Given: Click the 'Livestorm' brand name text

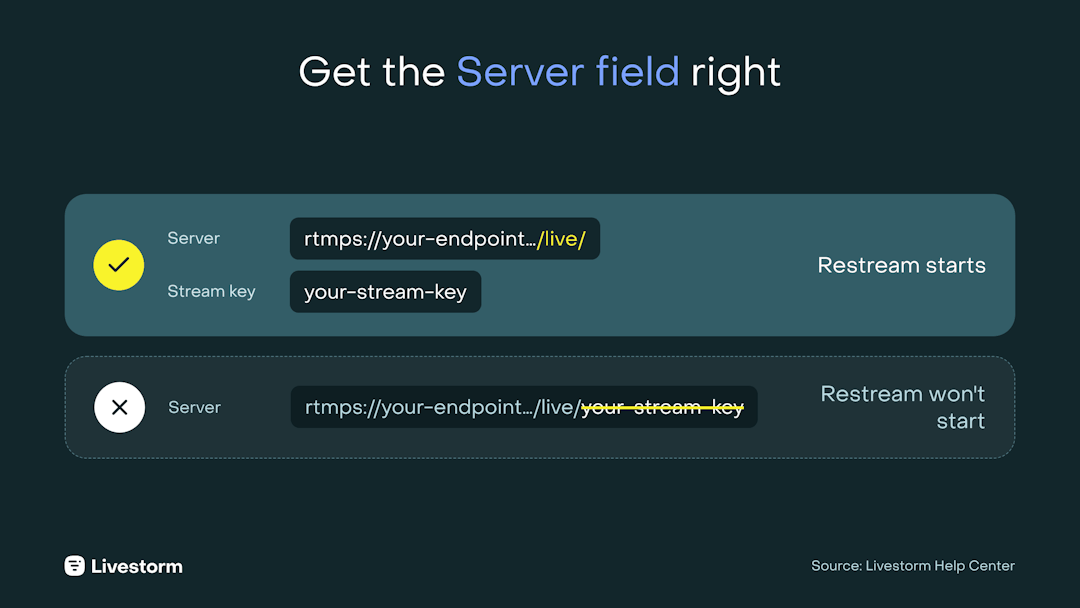Looking at the screenshot, I should coord(137,567).
